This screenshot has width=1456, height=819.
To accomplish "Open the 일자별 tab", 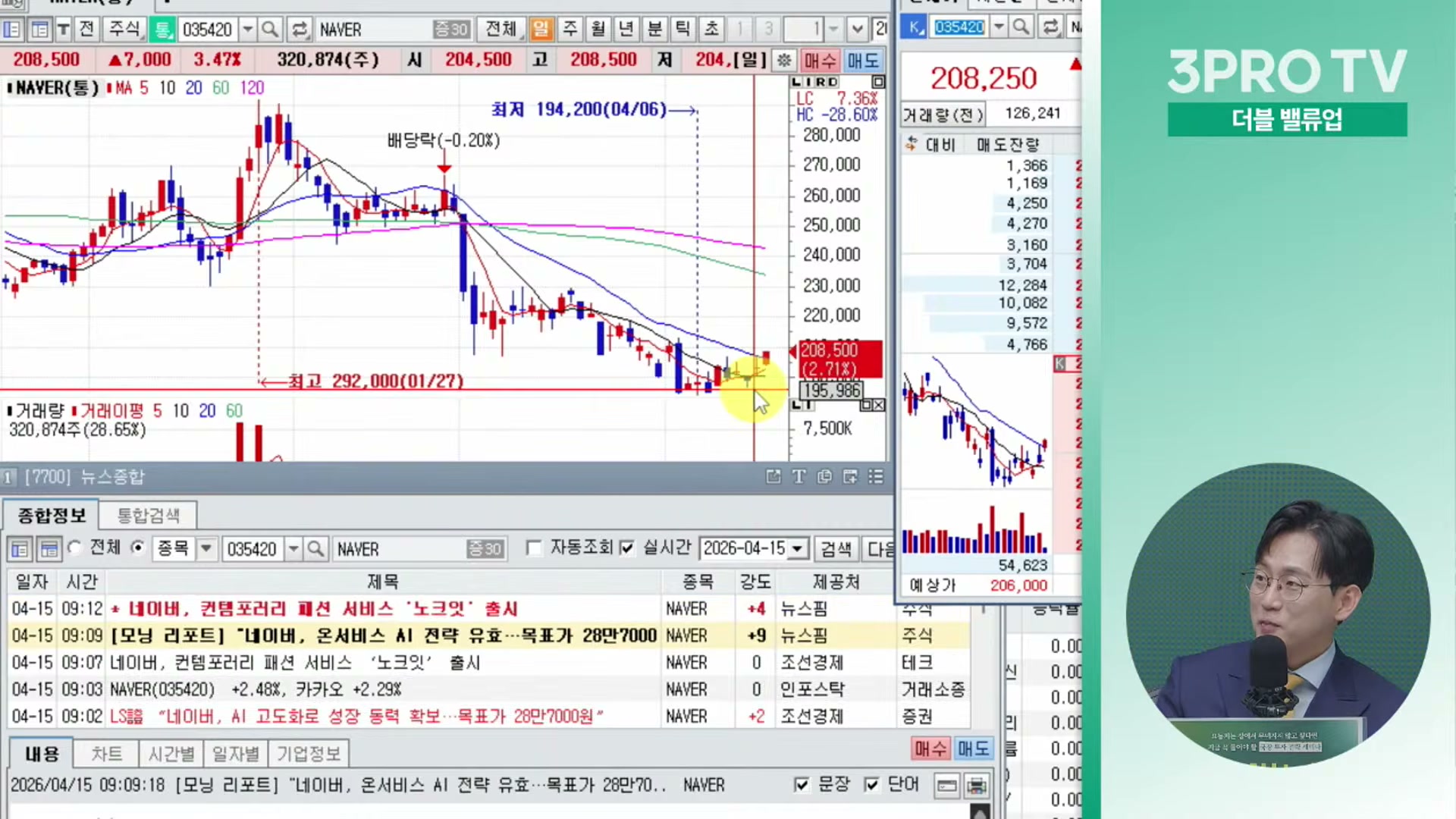I will coord(235,754).
